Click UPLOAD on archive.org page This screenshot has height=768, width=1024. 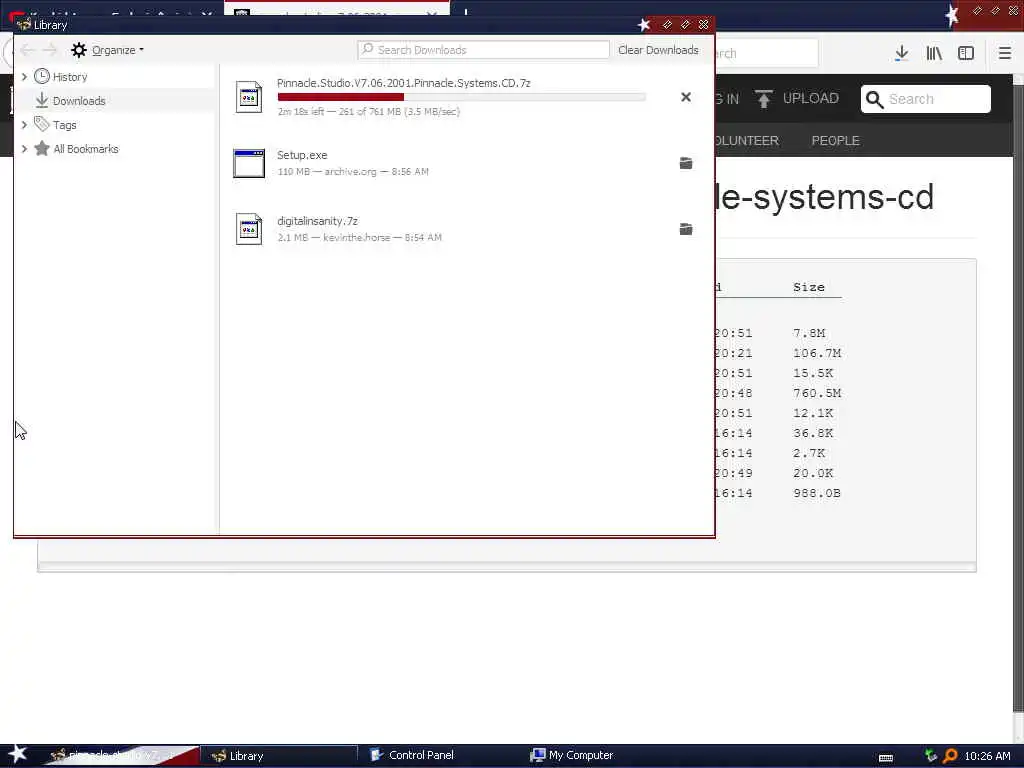(x=797, y=99)
